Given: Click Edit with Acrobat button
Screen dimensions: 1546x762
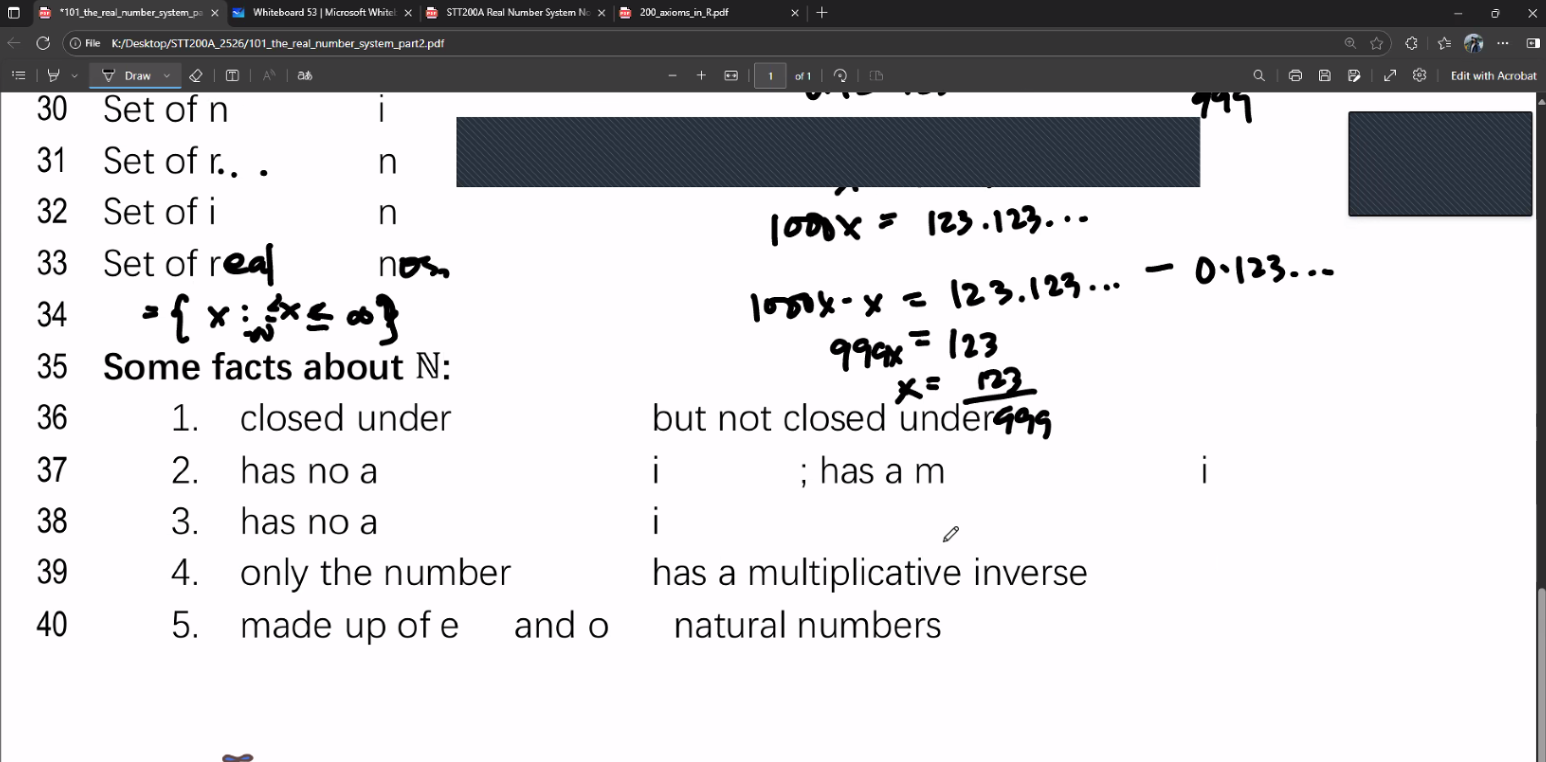Looking at the screenshot, I should [1493, 76].
